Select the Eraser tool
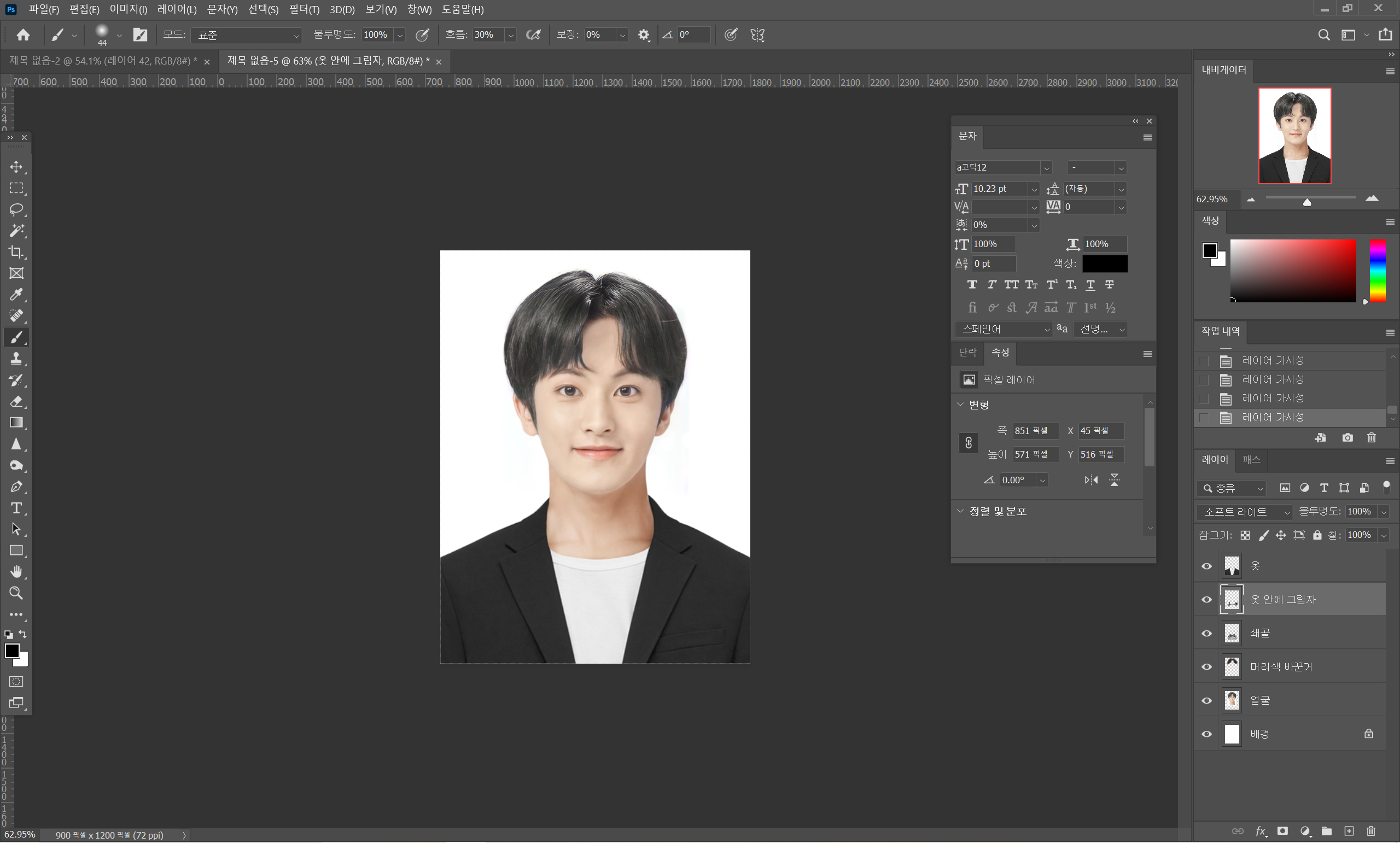The height and width of the screenshot is (843, 1400). tap(16, 402)
